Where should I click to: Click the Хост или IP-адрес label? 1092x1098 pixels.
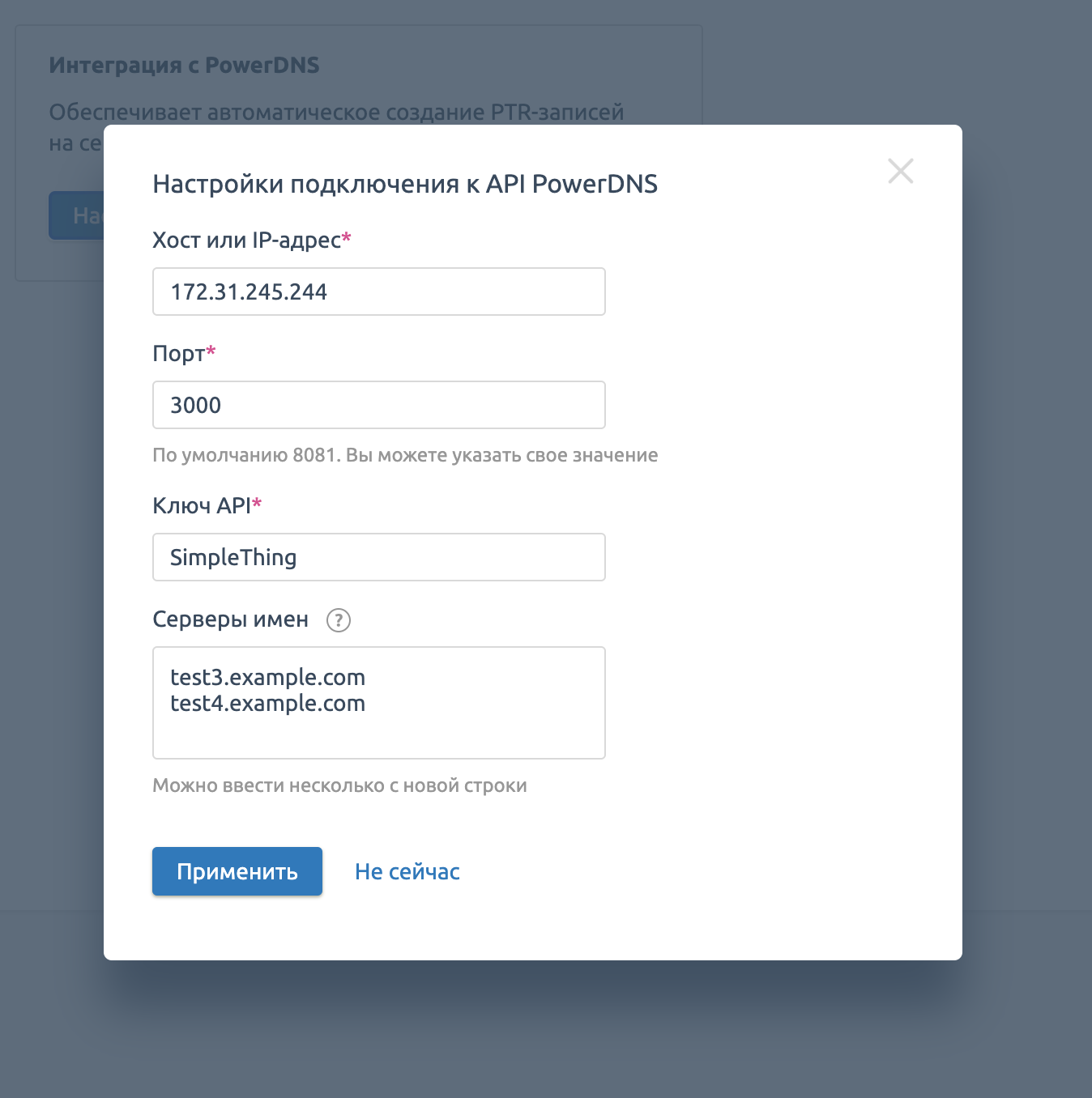tap(246, 240)
